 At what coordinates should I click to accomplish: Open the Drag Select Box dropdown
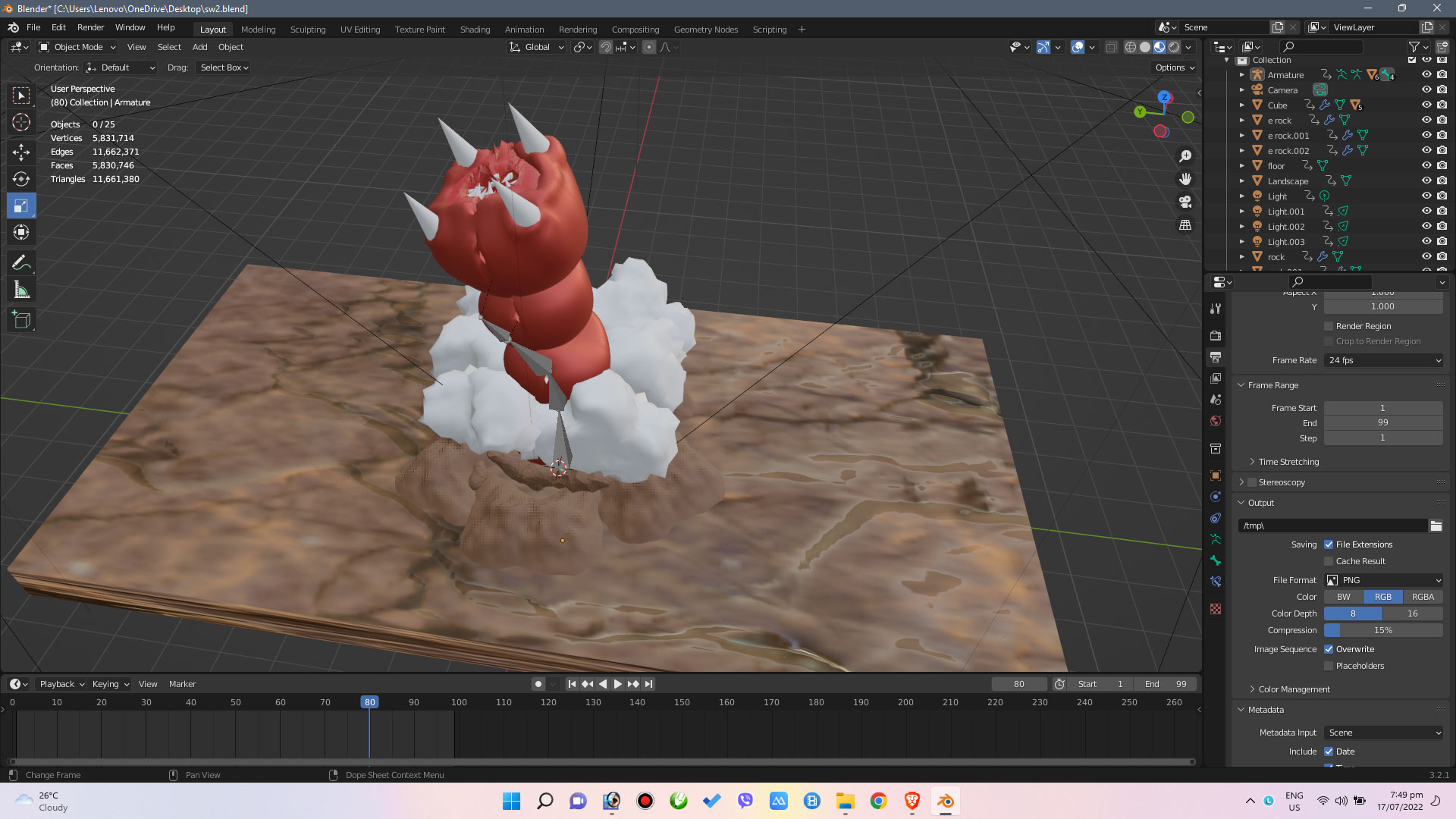(x=224, y=67)
